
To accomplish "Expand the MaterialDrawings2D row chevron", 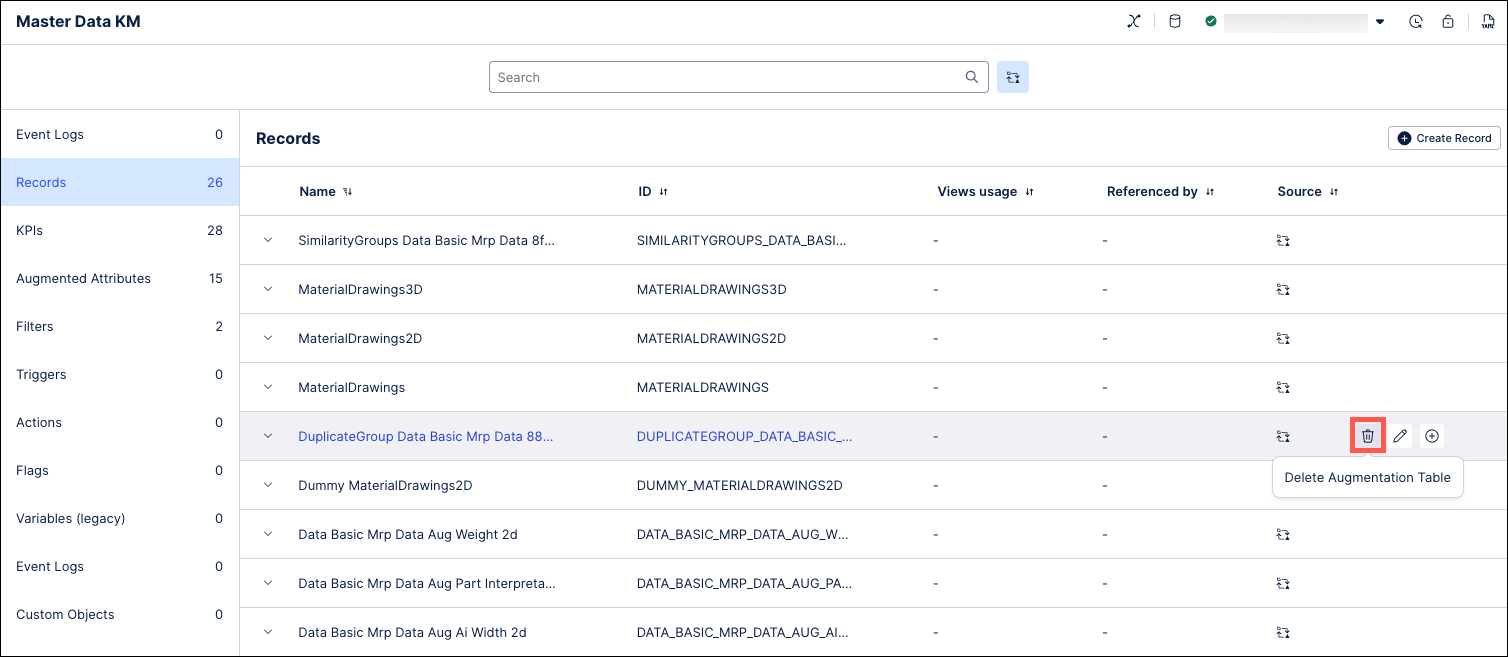I will point(268,338).
